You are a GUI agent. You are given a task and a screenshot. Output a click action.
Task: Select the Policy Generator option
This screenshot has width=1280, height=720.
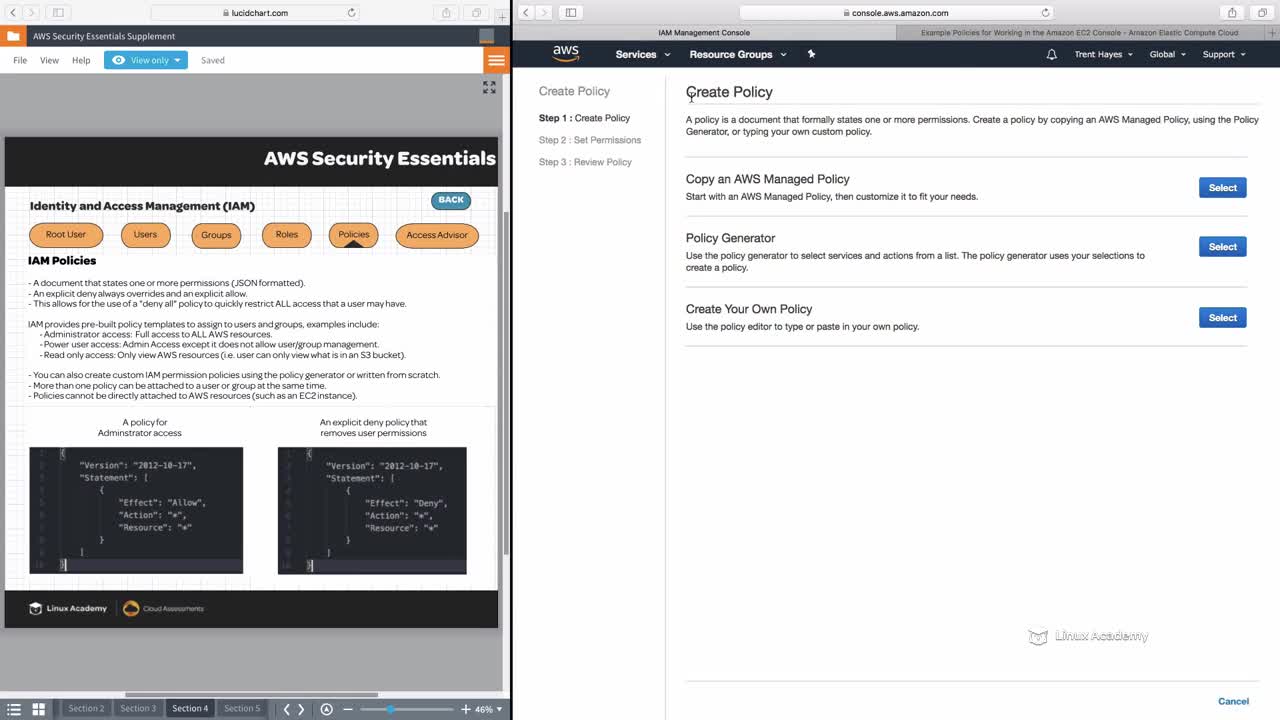point(1222,247)
